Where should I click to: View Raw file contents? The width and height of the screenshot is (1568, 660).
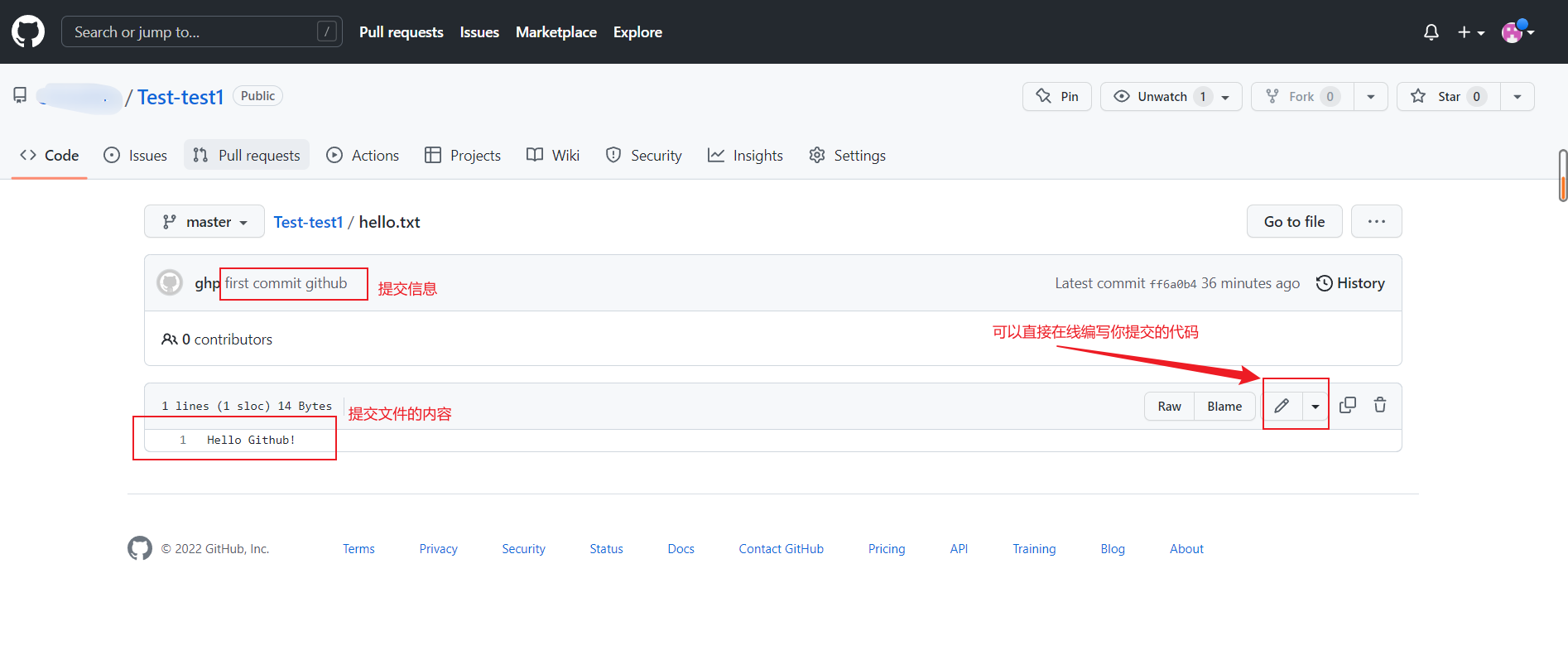[1170, 406]
